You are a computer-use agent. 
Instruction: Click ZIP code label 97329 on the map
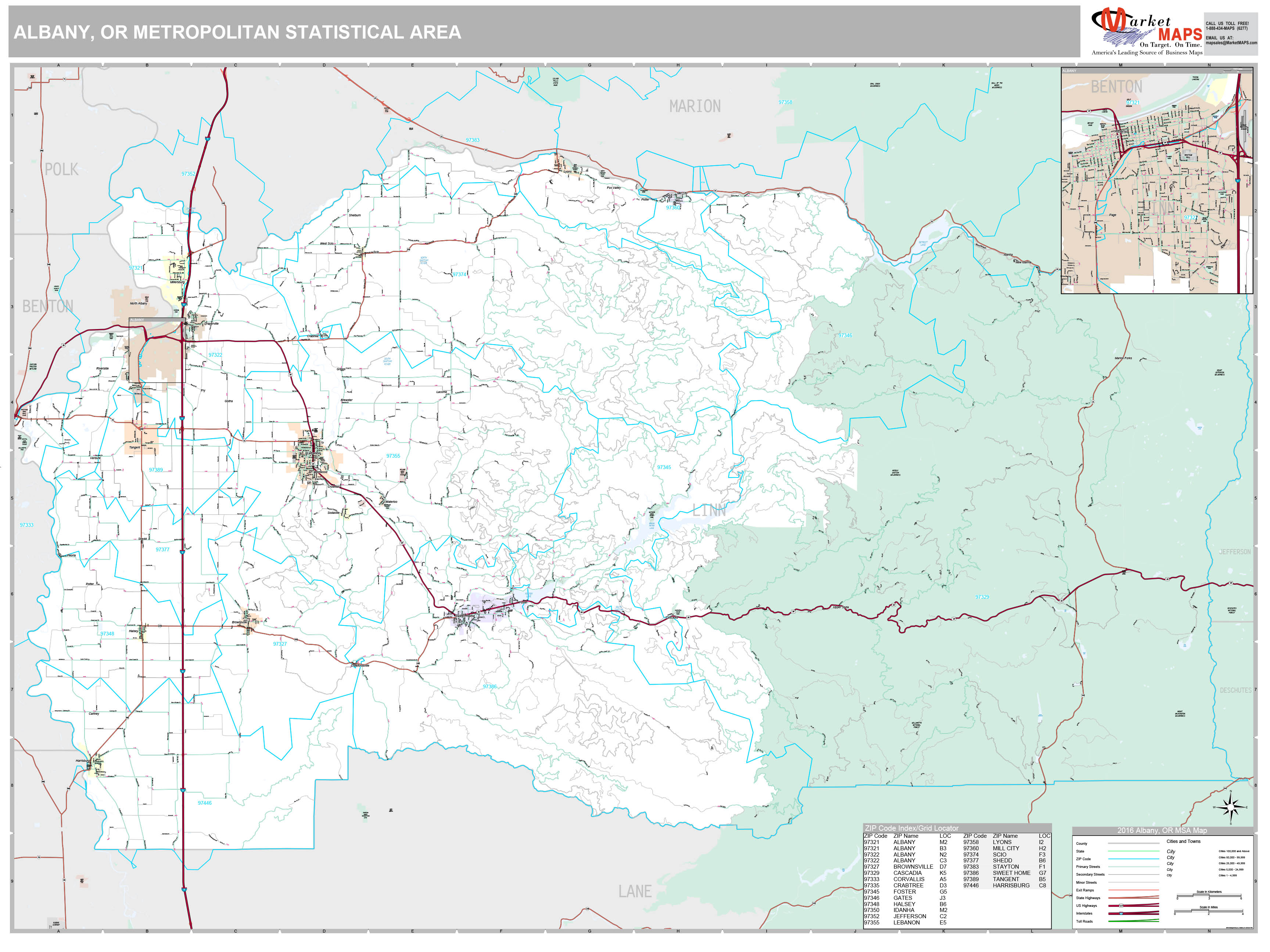click(982, 597)
